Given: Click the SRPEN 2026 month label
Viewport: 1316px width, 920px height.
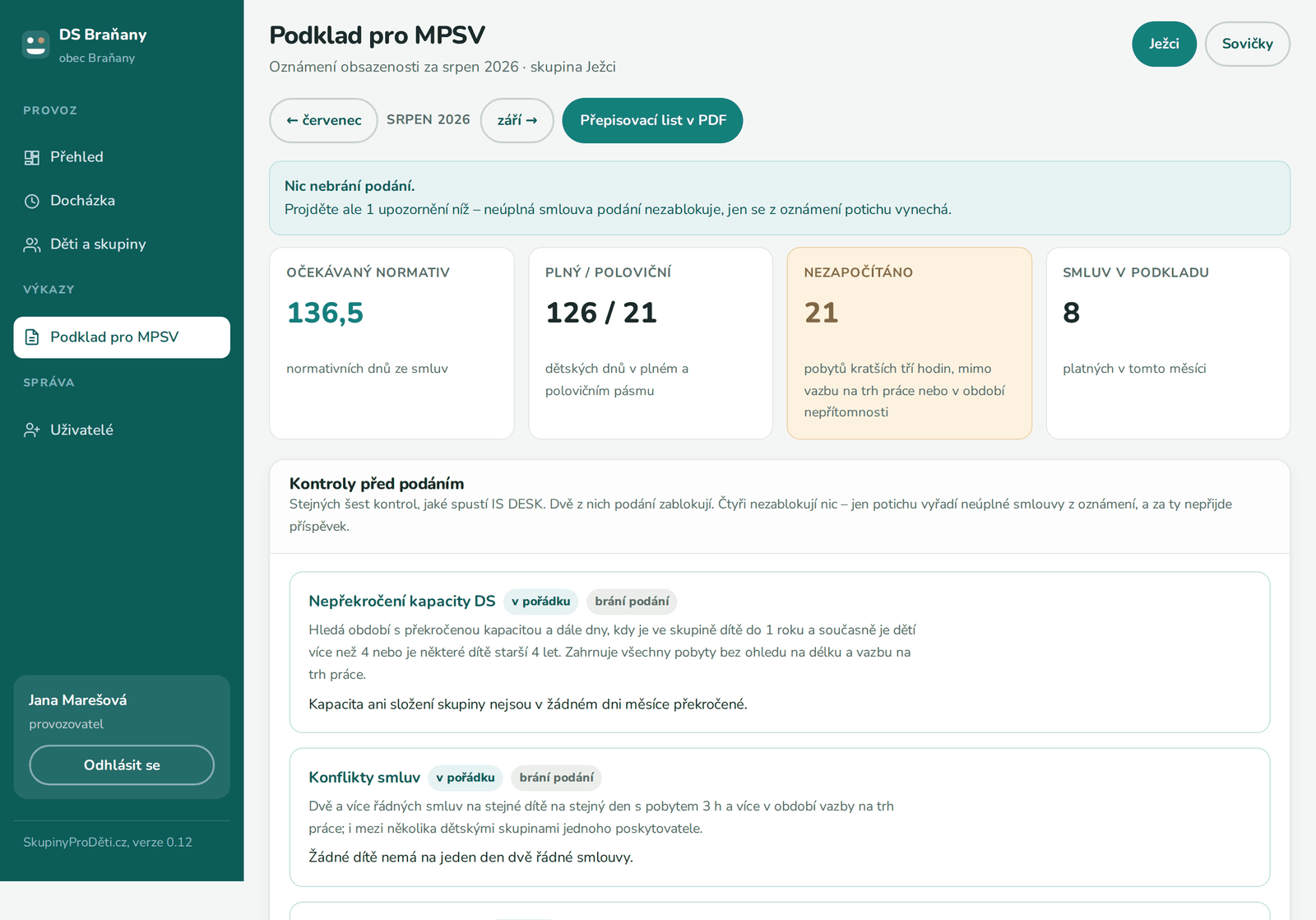Looking at the screenshot, I should pyautogui.click(x=429, y=120).
